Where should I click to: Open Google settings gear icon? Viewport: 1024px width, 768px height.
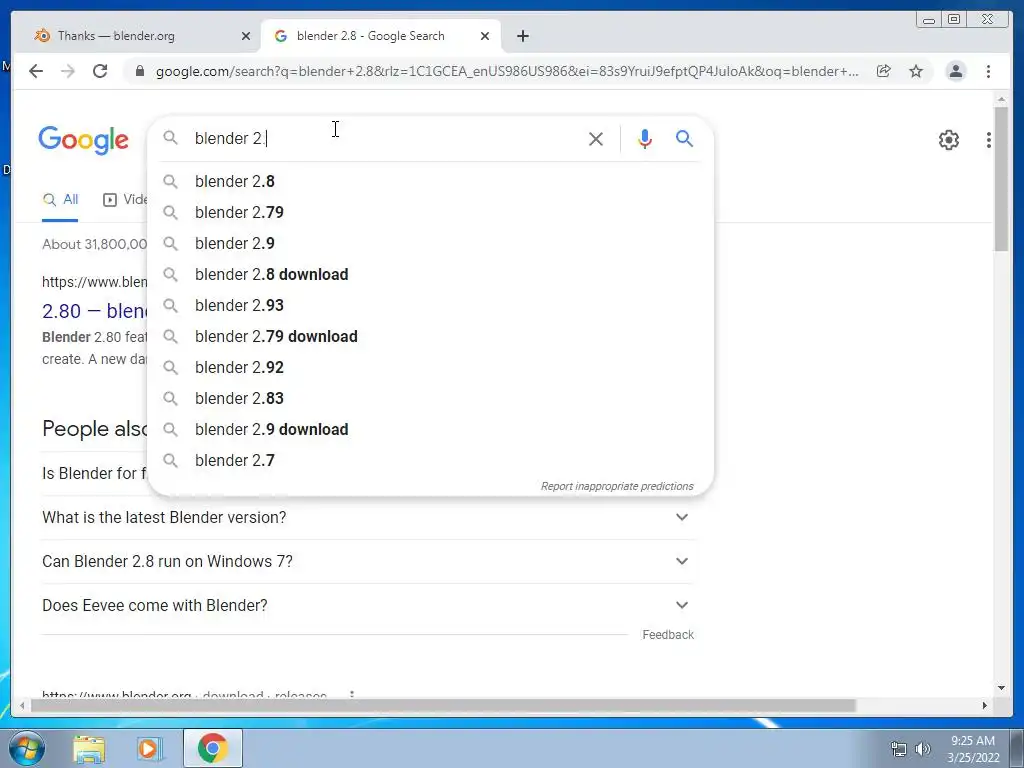coord(948,140)
